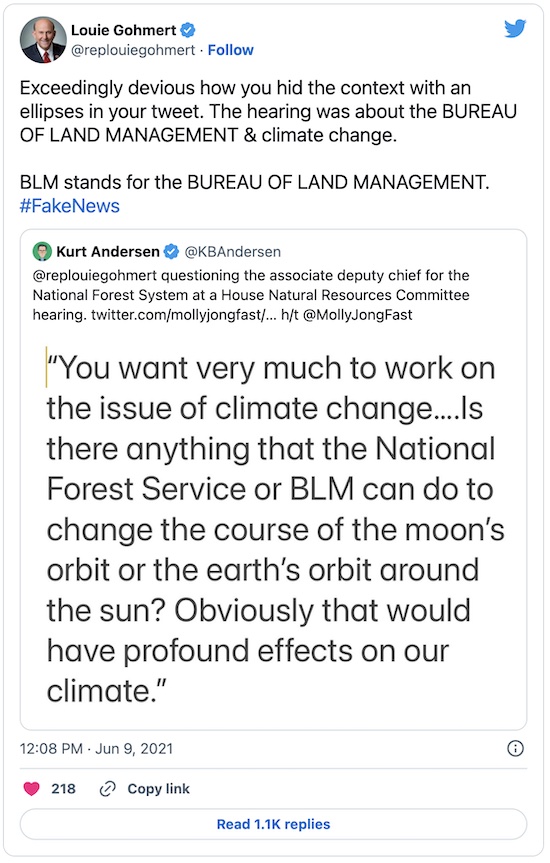Click the Copy link text
This screenshot has width=550, height=863.
point(159,789)
